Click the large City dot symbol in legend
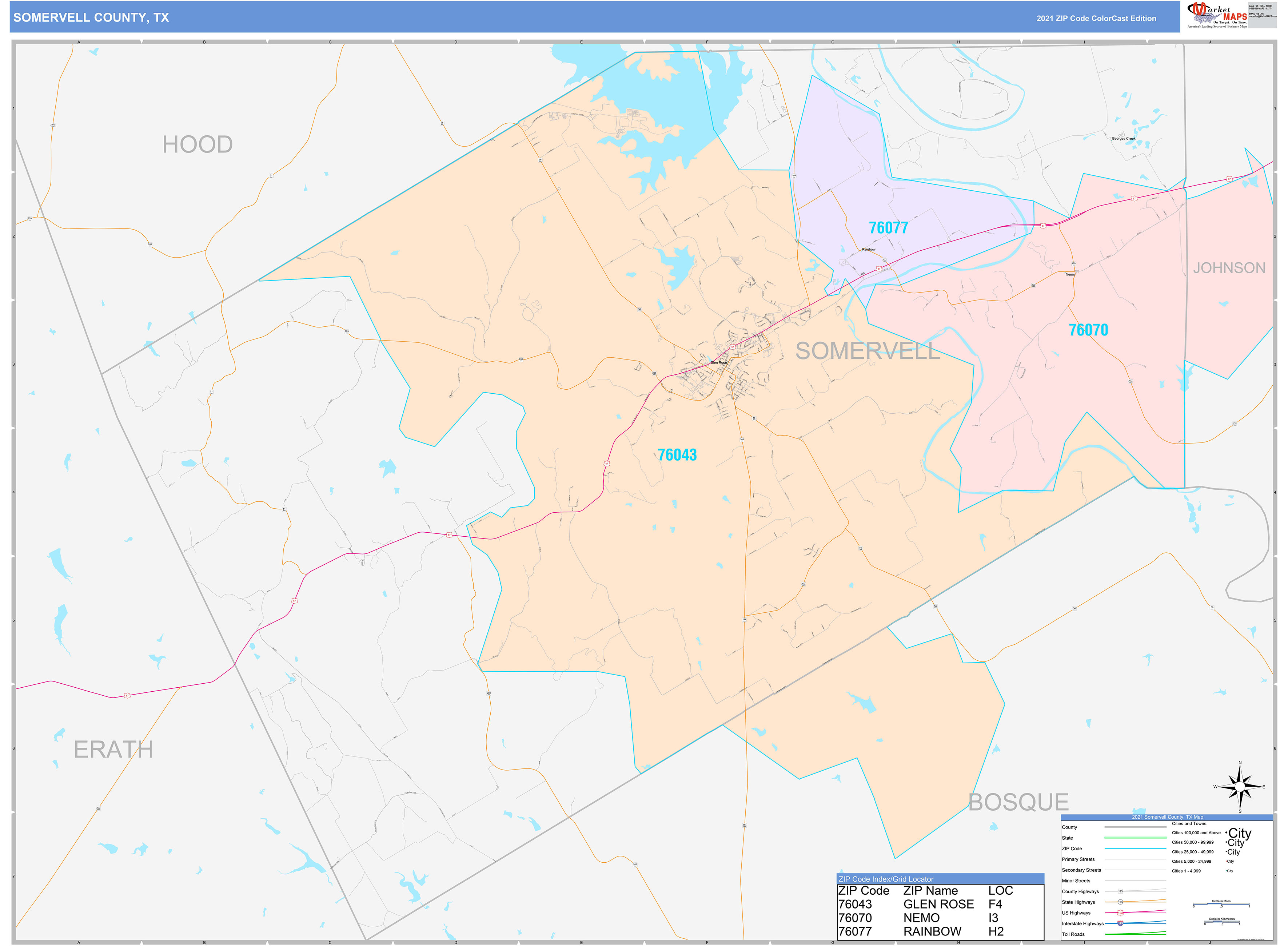The image size is (1288, 946). coord(1226,833)
